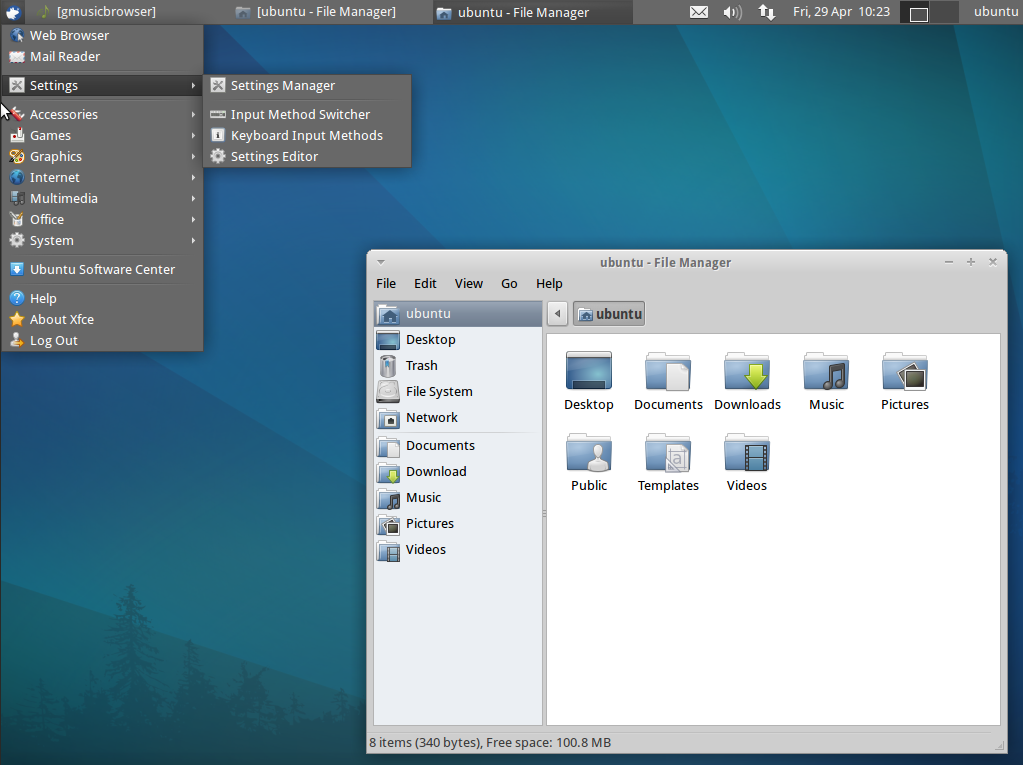This screenshot has height=765, width=1023.
Task: Open Keyboard Input Methods from submenu
Action: [307, 136]
